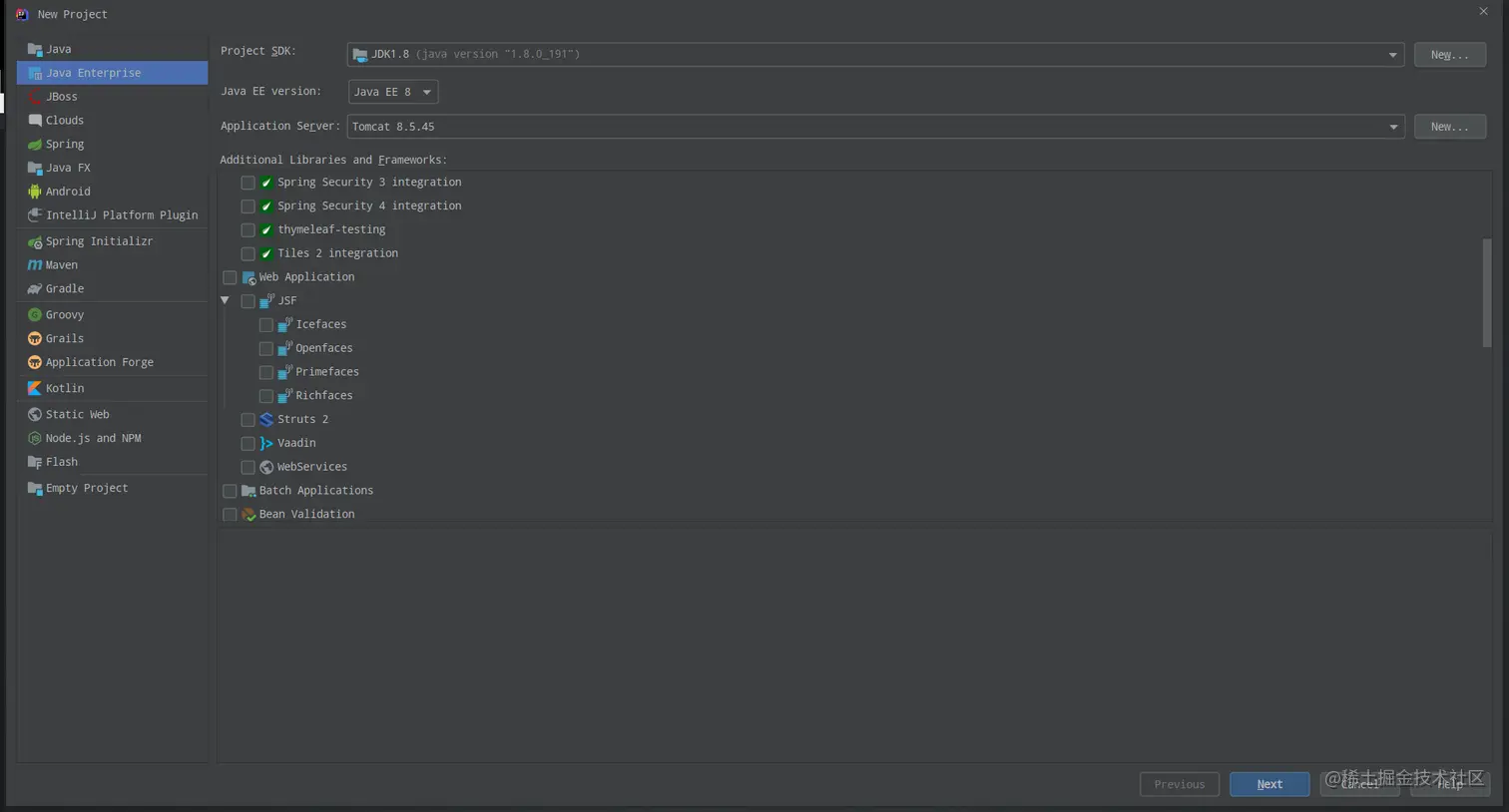Enable Spring Security 4 integration checkbox

coord(248,206)
